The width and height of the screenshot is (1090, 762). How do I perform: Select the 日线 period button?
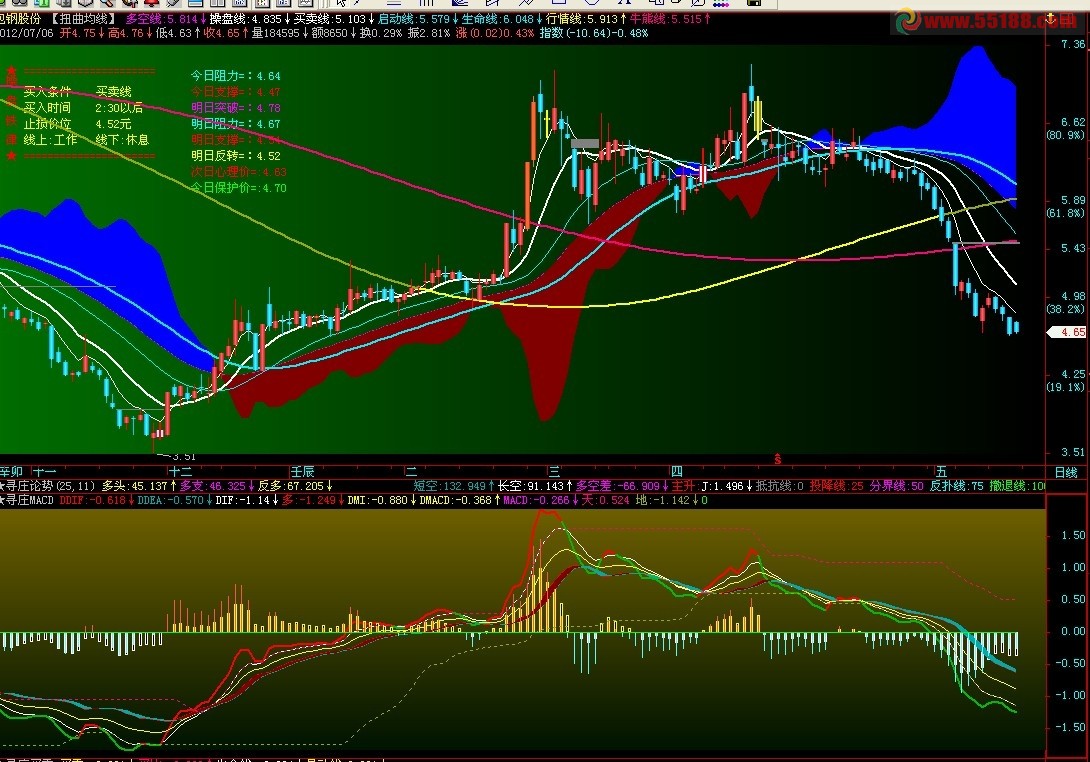tap(1066, 473)
